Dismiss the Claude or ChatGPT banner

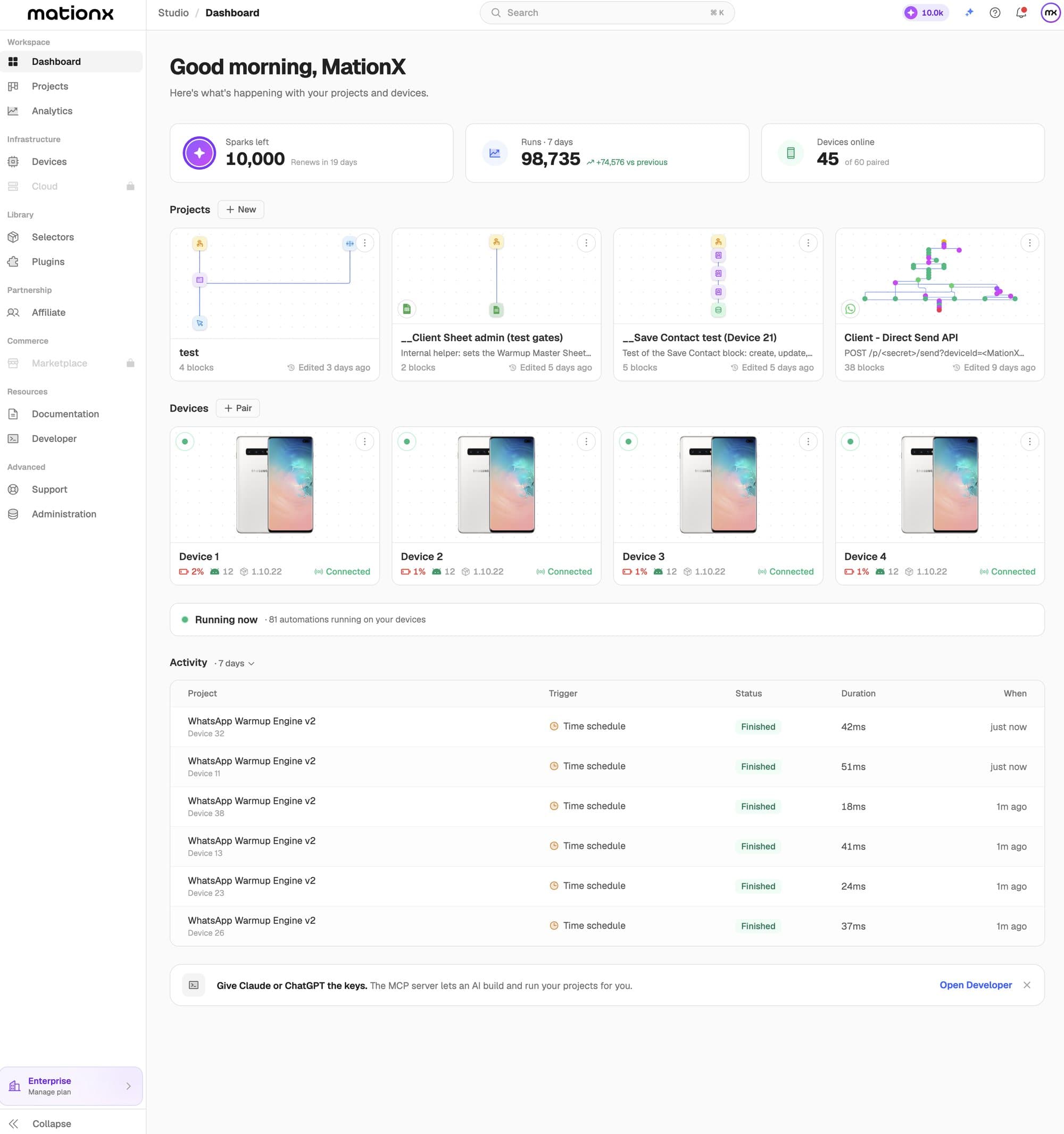coord(1027,985)
